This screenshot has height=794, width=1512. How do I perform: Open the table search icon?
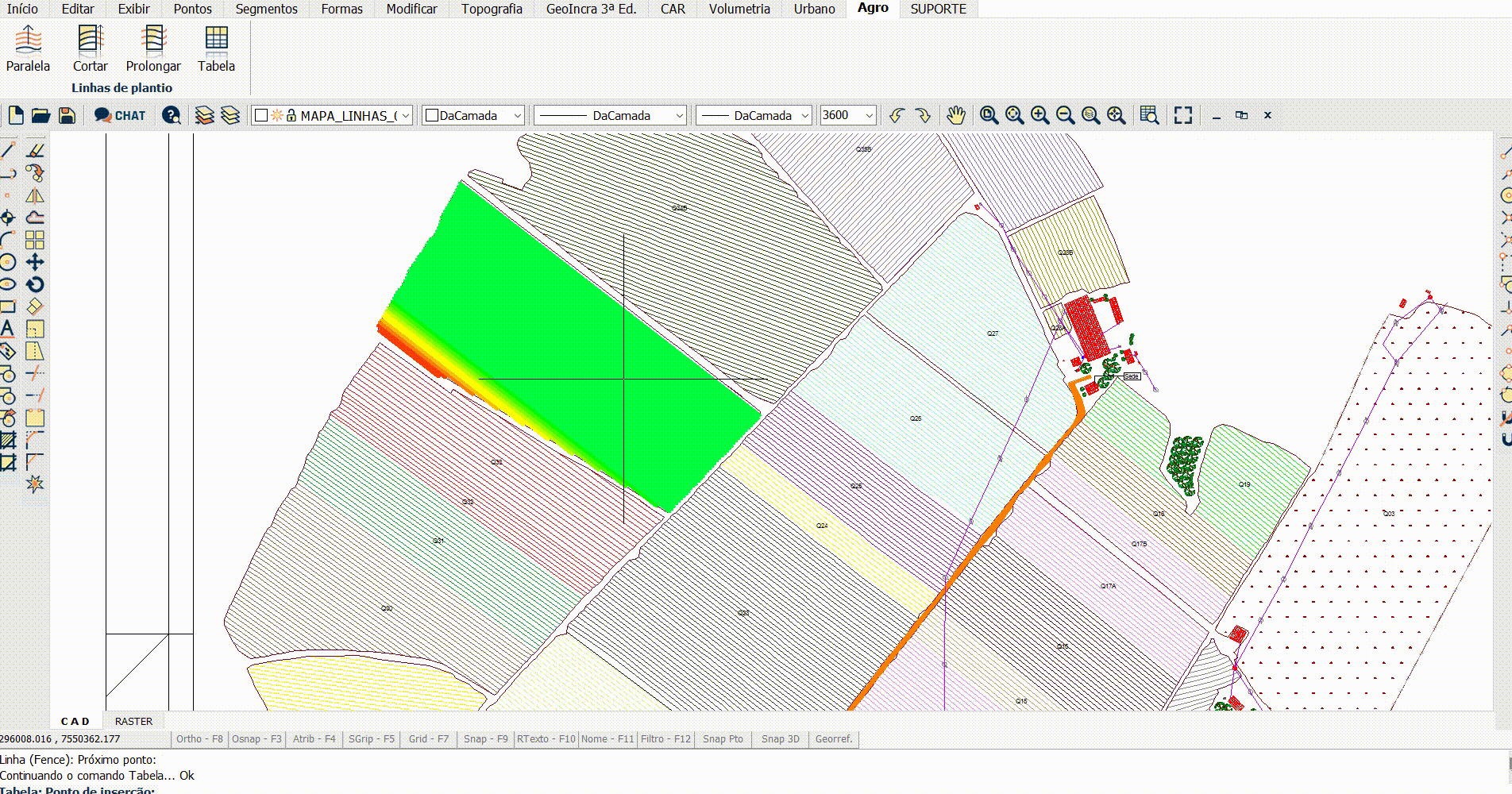coord(1149,115)
